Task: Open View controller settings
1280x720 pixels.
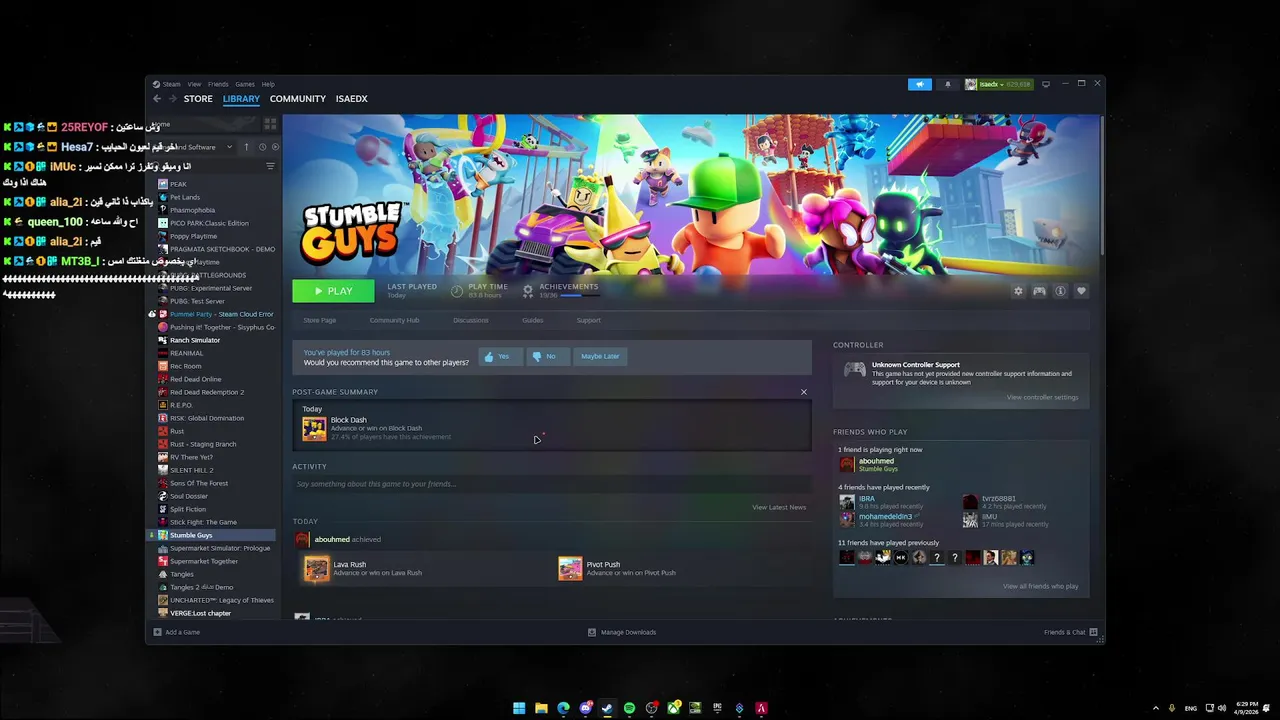Action: (x=1042, y=397)
